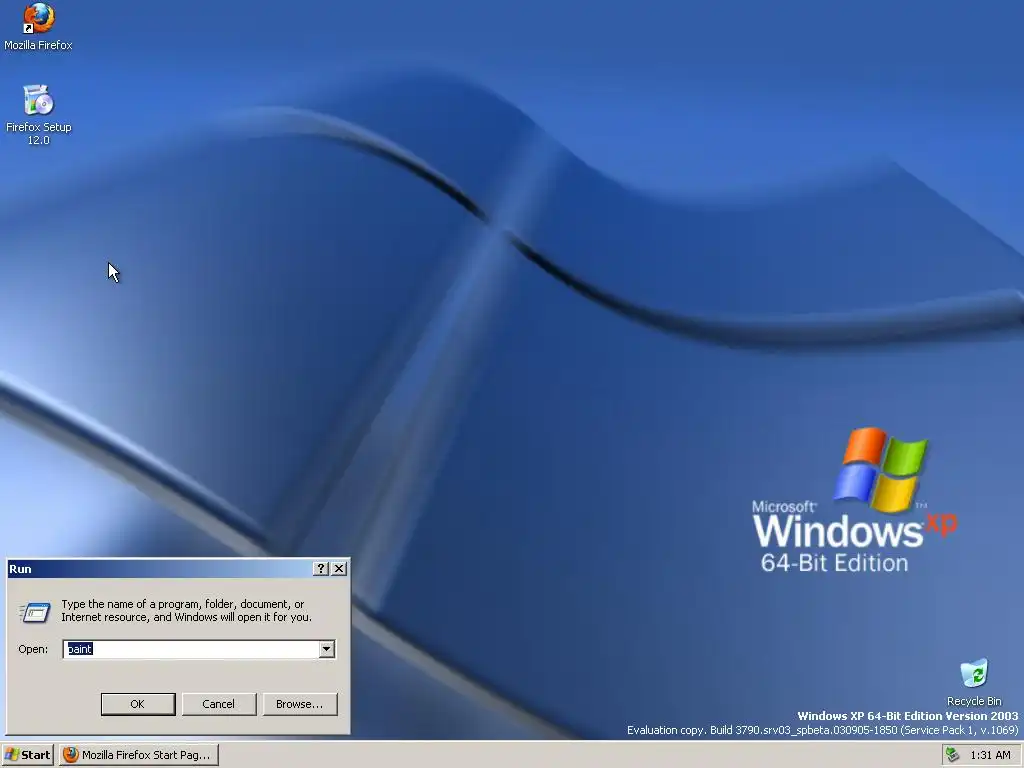The height and width of the screenshot is (768, 1024).
Task: Click the Recycle Bin label text
Action: pos(974,701)
